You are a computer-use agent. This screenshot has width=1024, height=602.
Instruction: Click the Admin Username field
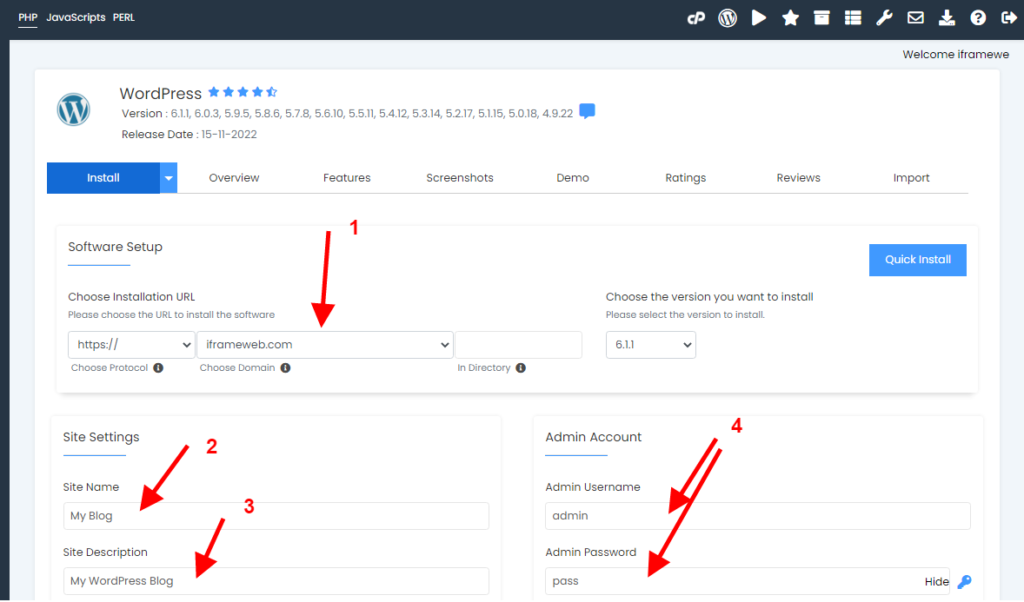point(758,516)
